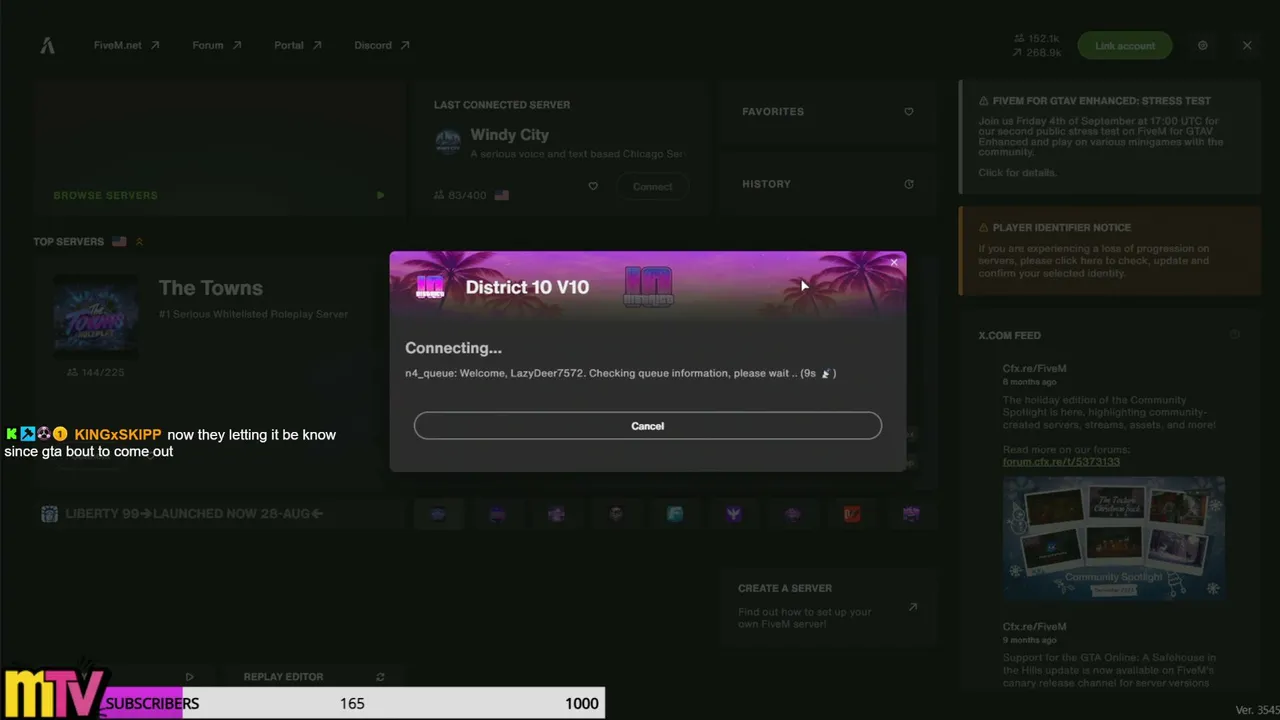The height and width of the screenshot is (720, 1280).
Task: Select The Towns server title
Action: click(211, 288)
